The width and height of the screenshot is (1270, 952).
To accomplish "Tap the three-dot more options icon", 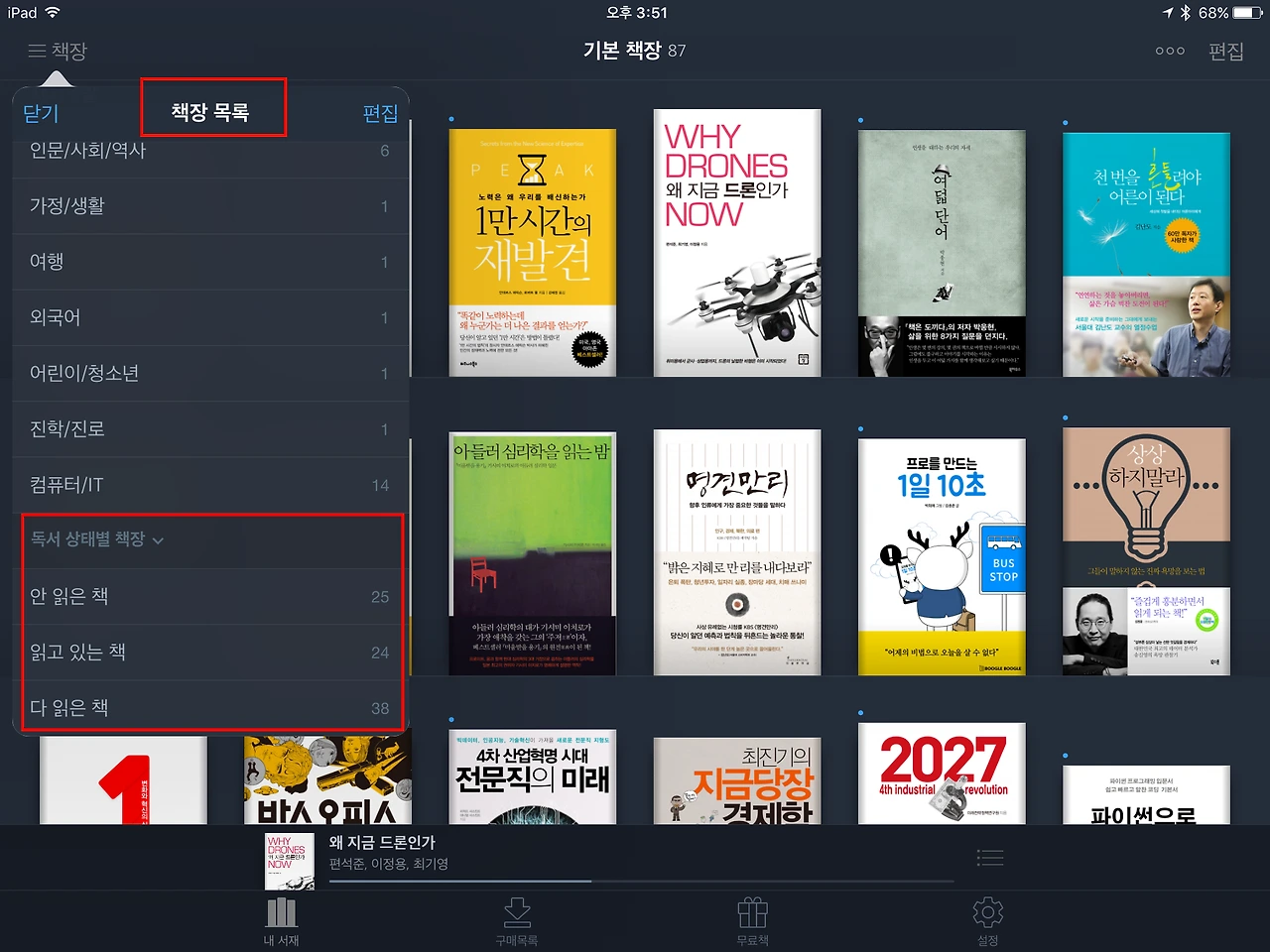I will point(1170,51).
